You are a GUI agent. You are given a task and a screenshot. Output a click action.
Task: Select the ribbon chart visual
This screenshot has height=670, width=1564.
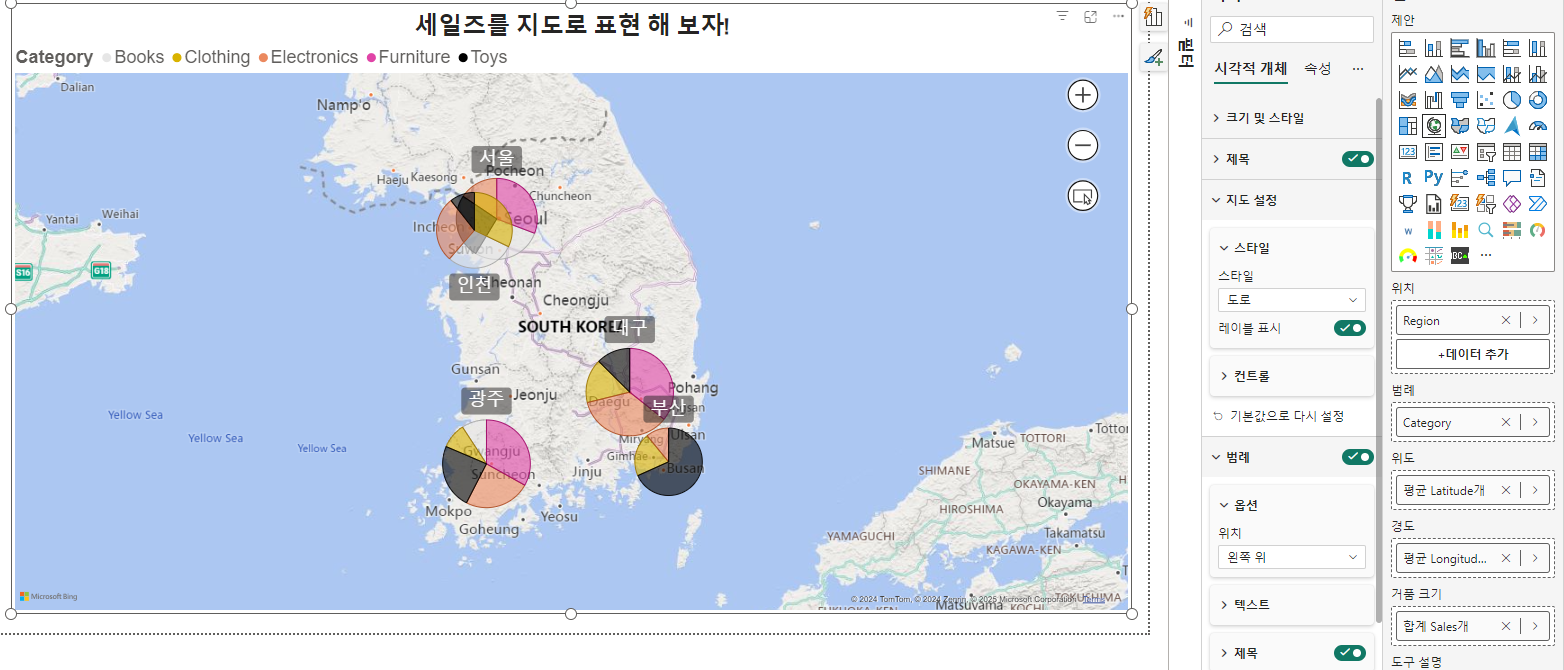1407,100
